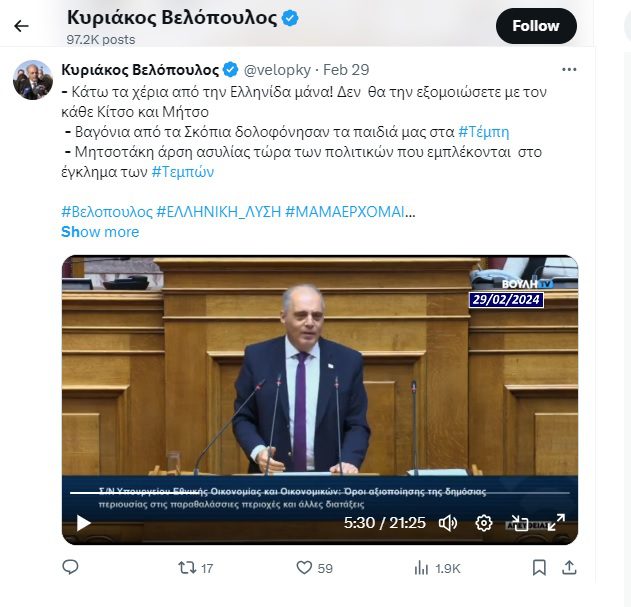Reply to the tweet

(70, 568)
